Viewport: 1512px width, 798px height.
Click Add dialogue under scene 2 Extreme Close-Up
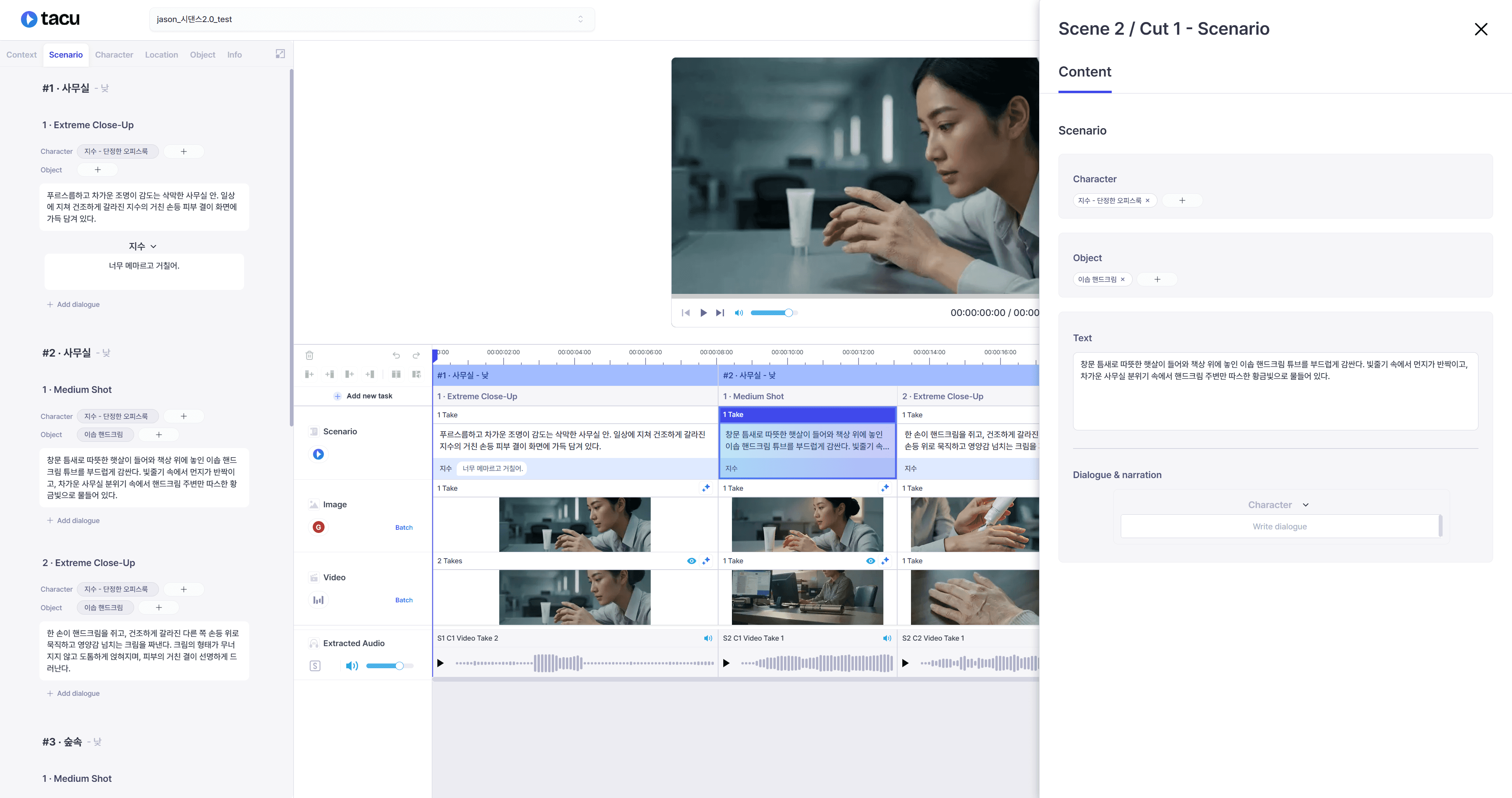(73, 693)
